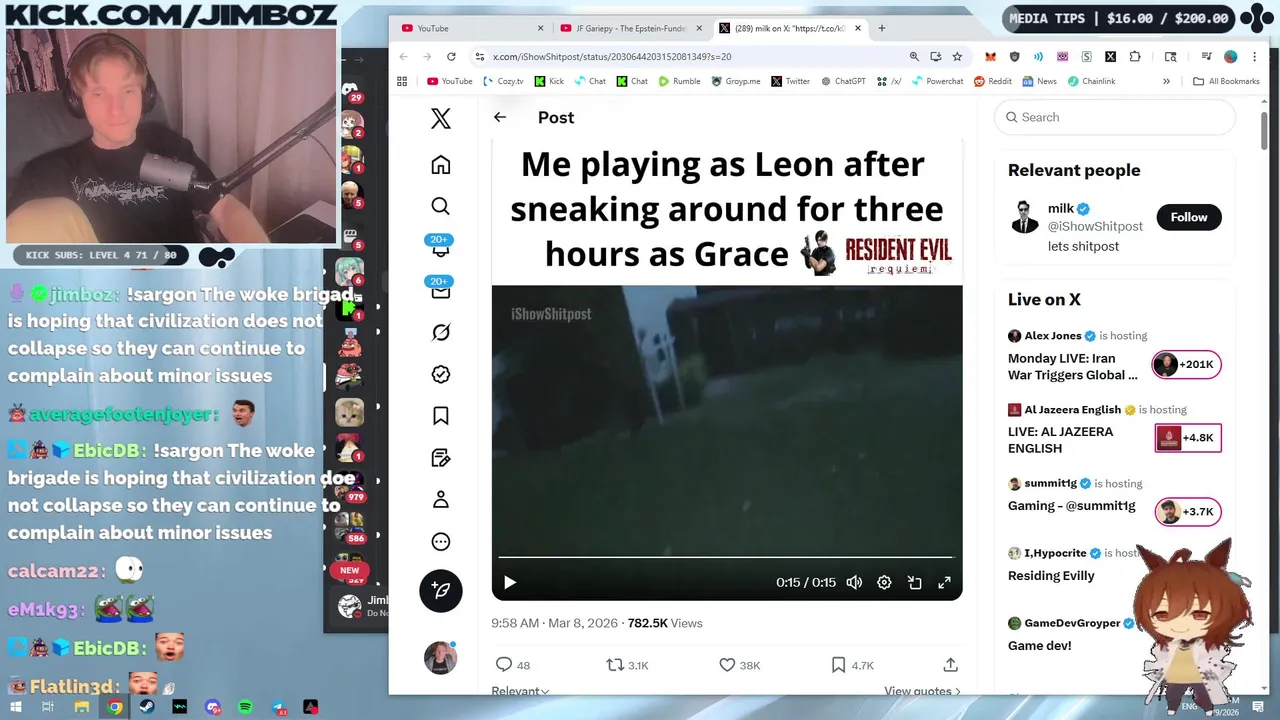Click the X Search field
This screenshot has width=1280, height=720.
1115,117
